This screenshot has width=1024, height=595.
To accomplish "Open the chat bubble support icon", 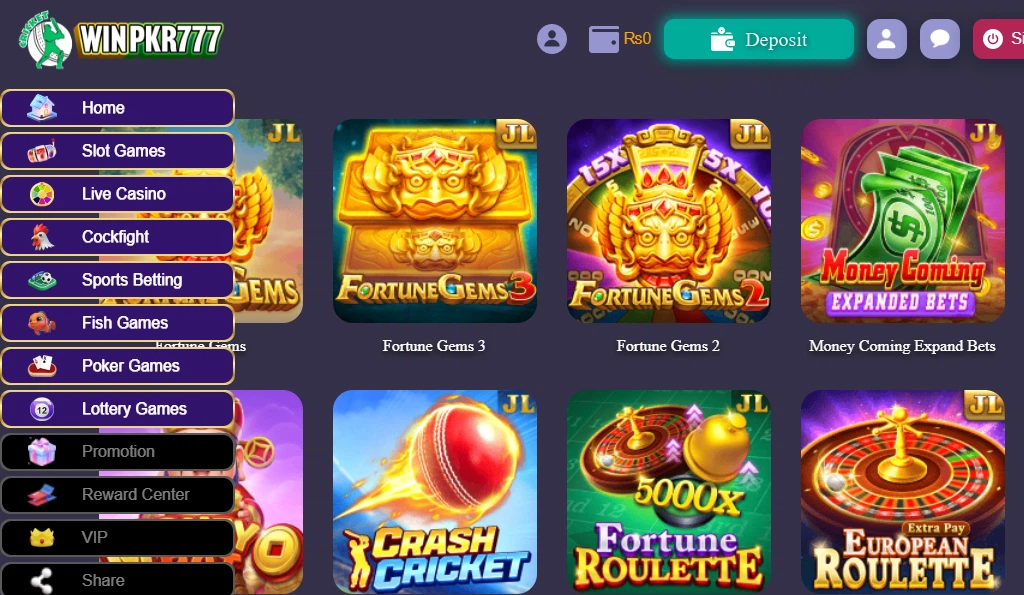I will (x=940, y=39).
